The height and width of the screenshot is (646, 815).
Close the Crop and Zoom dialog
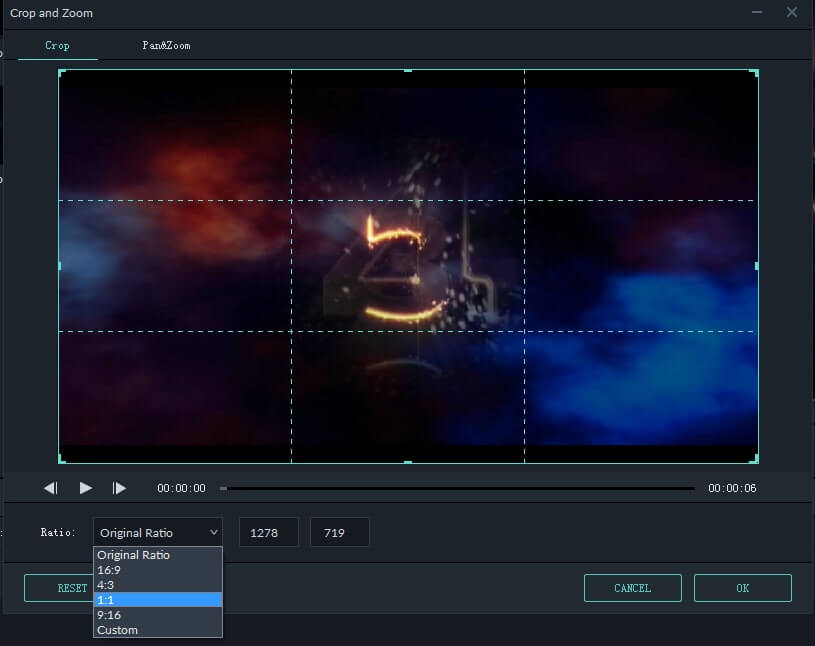coord(792,12)
